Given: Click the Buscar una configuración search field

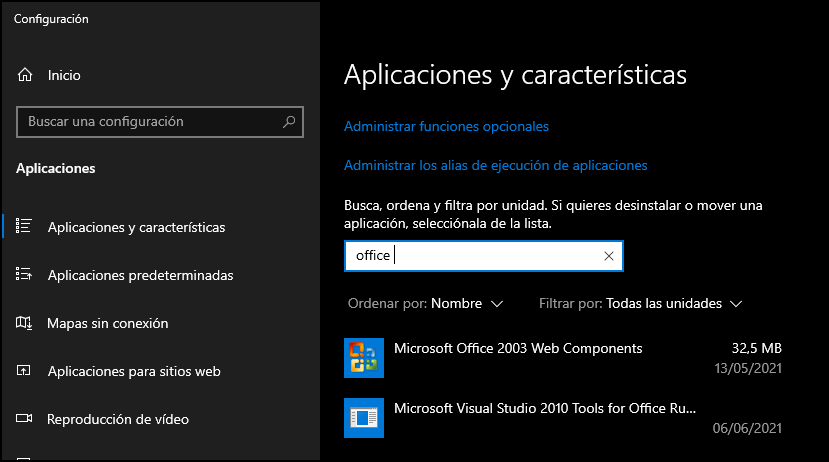Looking at the screenshot, I should (x=160, y=122).
